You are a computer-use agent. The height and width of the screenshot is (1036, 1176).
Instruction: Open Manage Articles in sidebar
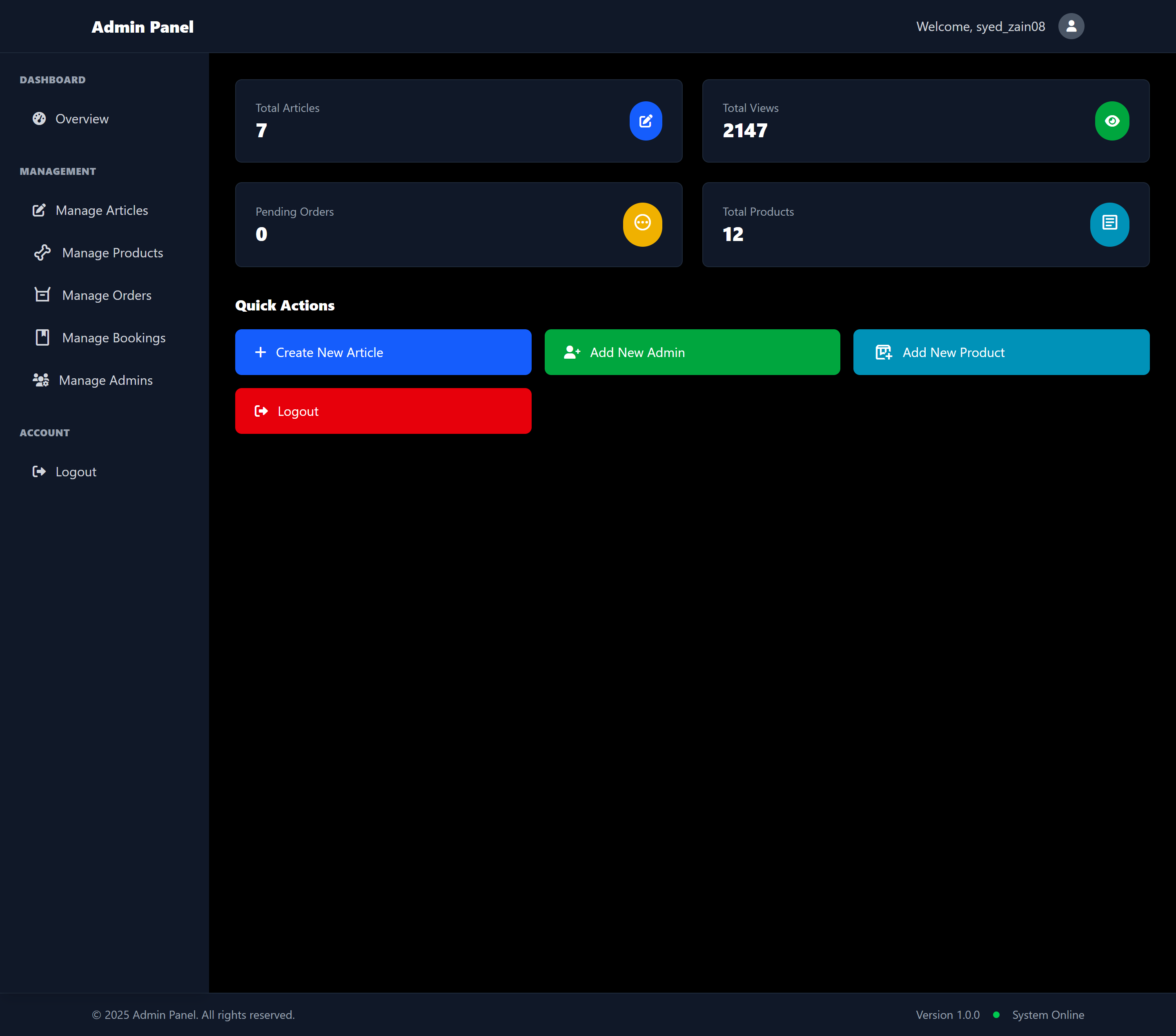102,211
